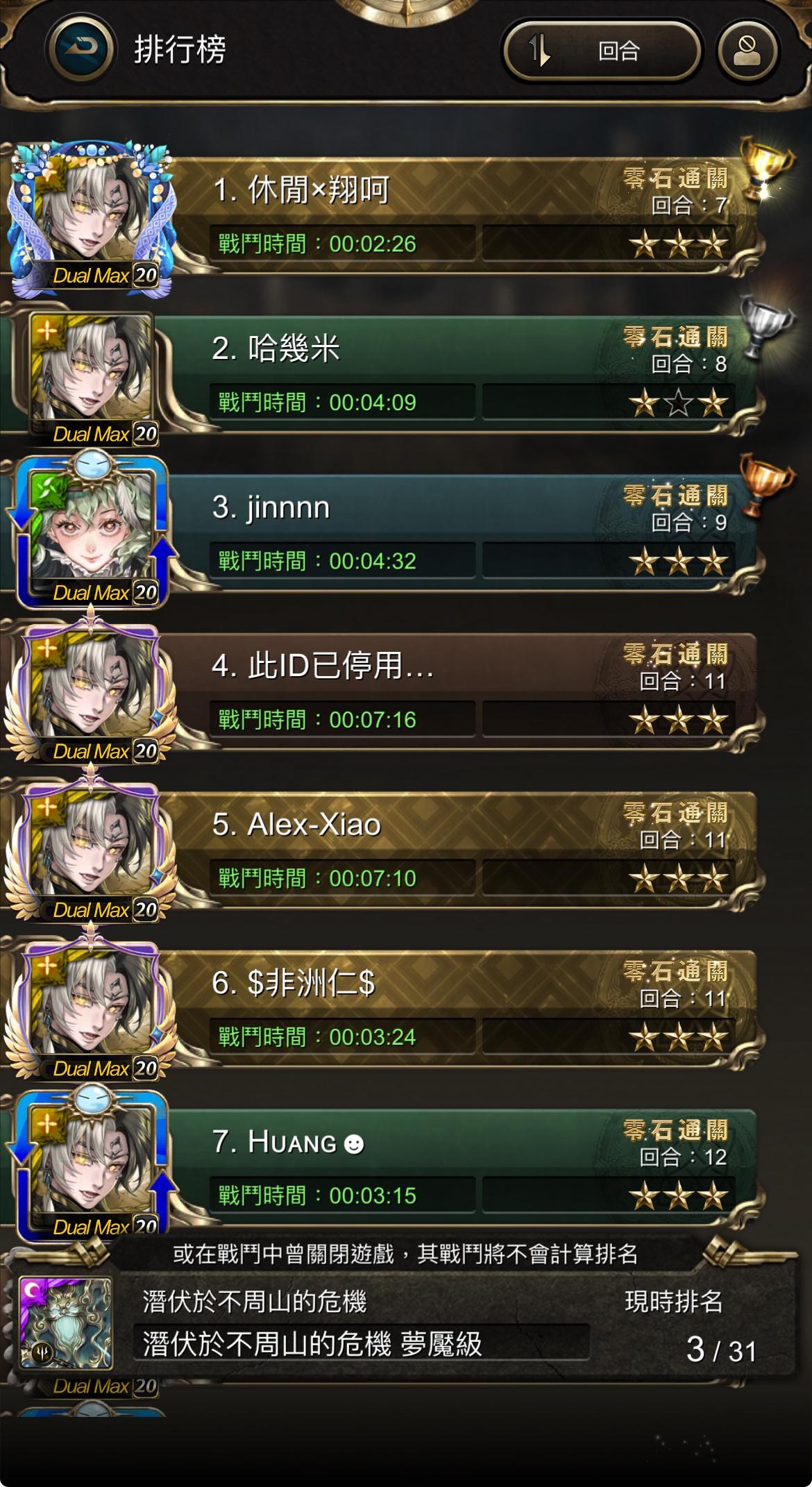This screenshot has height=1487, width=812.
Task: Select the 潛伏於不周山的危機 夢魘級 stage field
Action: pyautogui.click(x=361, y=1343)
